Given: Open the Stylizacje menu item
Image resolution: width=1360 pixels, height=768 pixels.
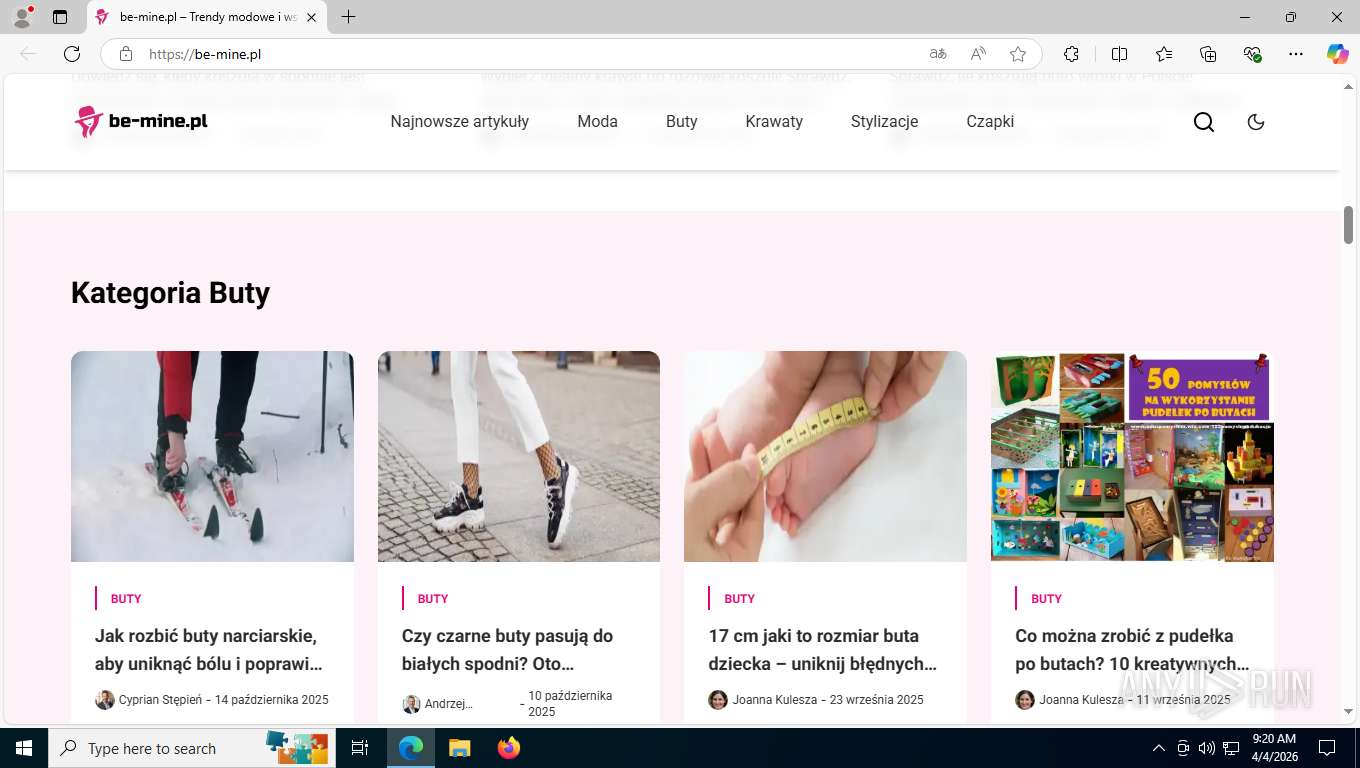Looking at the screenshot, I should coord(885,122).
